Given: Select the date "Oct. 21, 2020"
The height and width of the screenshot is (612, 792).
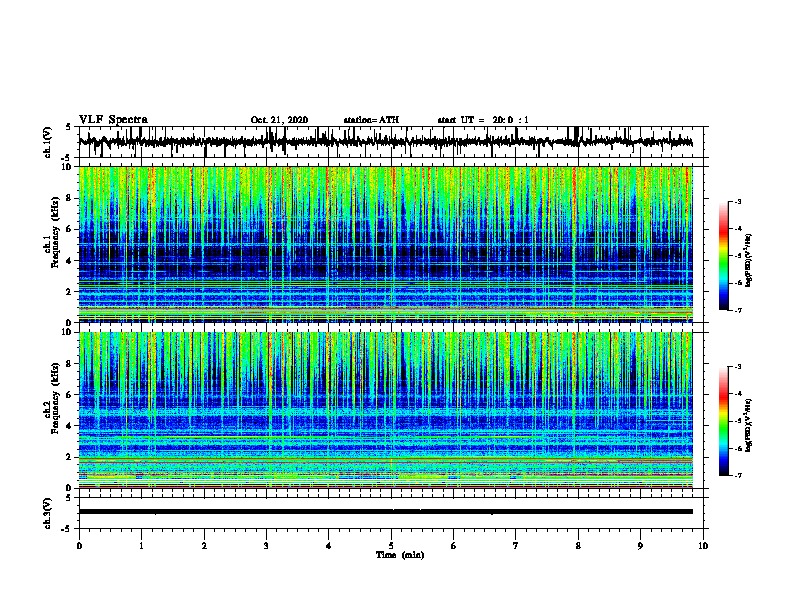Looking at the screenshot, I should (279, 120).
